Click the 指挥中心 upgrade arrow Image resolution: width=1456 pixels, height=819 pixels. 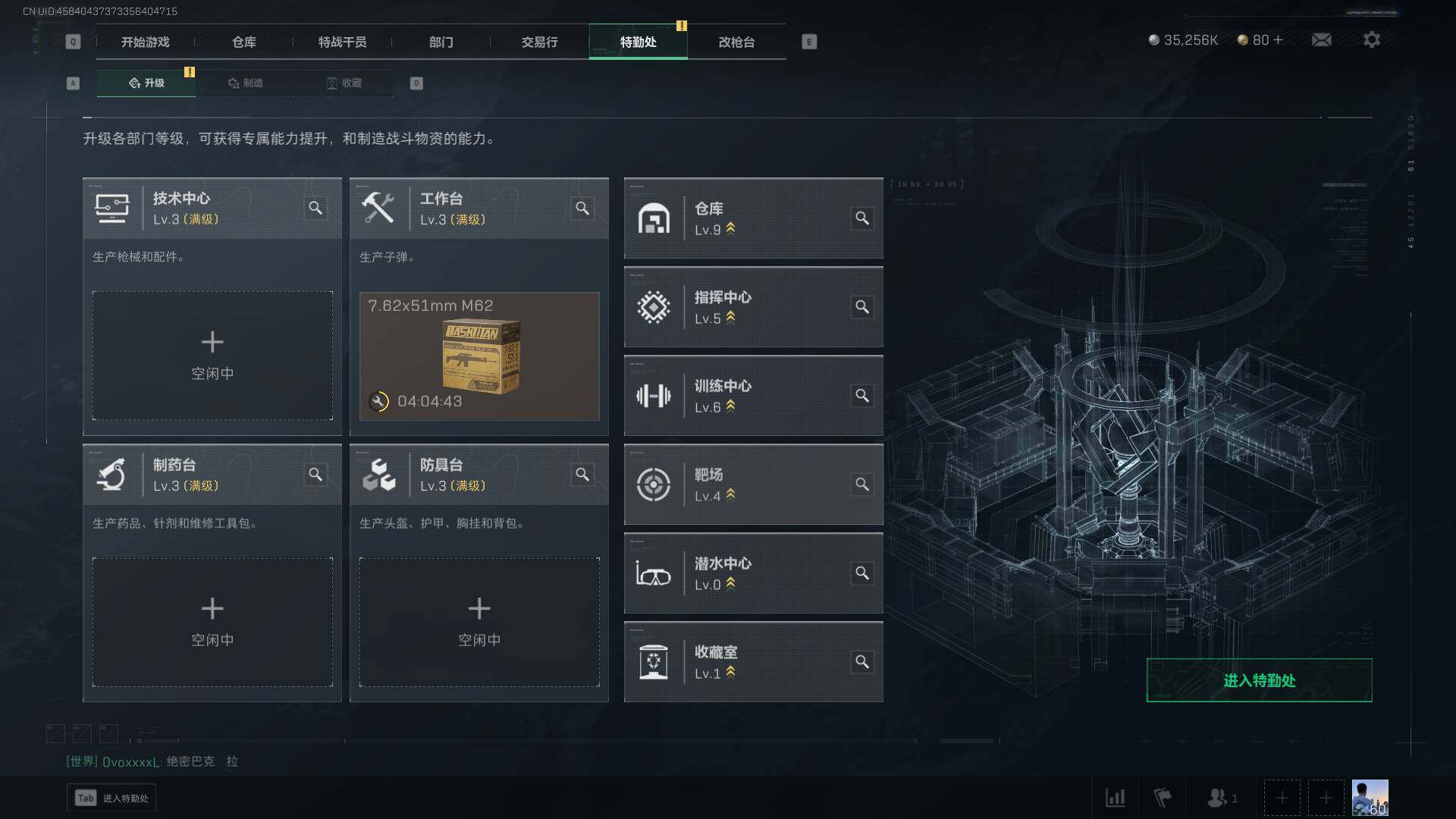730,317
